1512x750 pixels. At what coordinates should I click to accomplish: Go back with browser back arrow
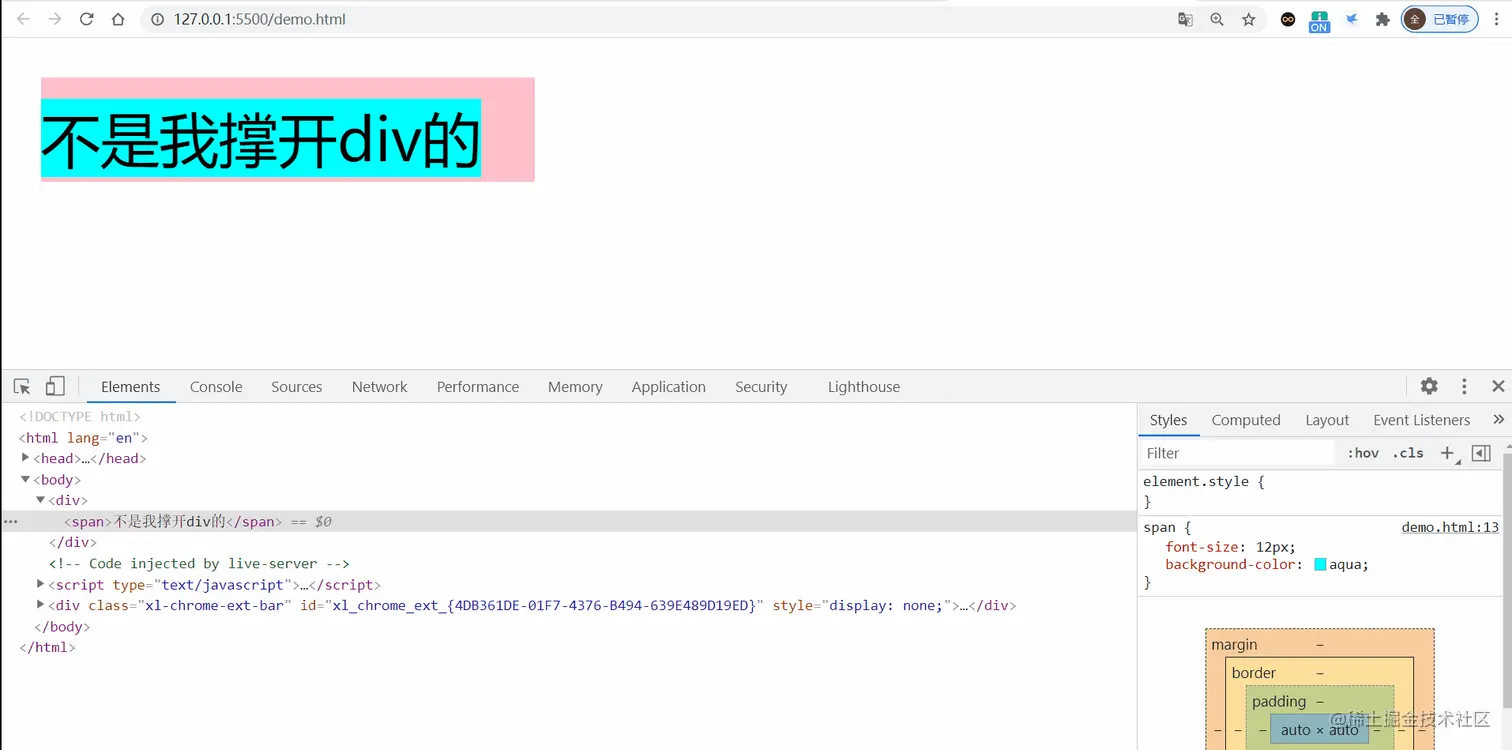[23, 19]
